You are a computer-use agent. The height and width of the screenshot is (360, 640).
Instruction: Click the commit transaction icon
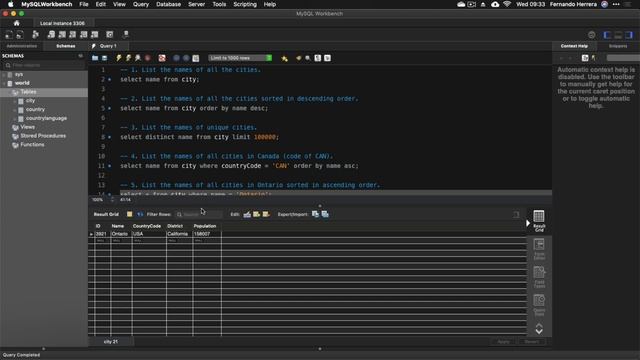tap(176, 58)
